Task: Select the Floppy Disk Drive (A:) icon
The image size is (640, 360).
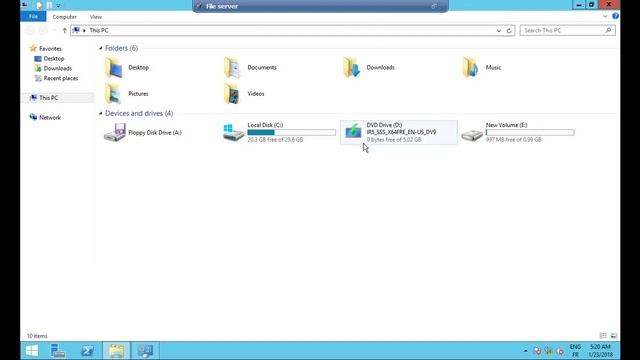Action: [115, 132]
